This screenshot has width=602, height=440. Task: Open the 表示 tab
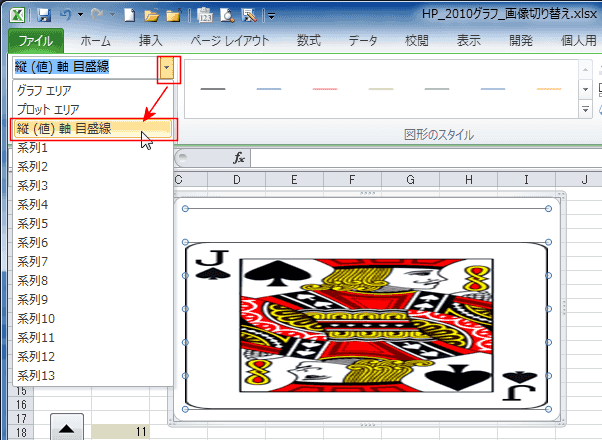point(469,41)
